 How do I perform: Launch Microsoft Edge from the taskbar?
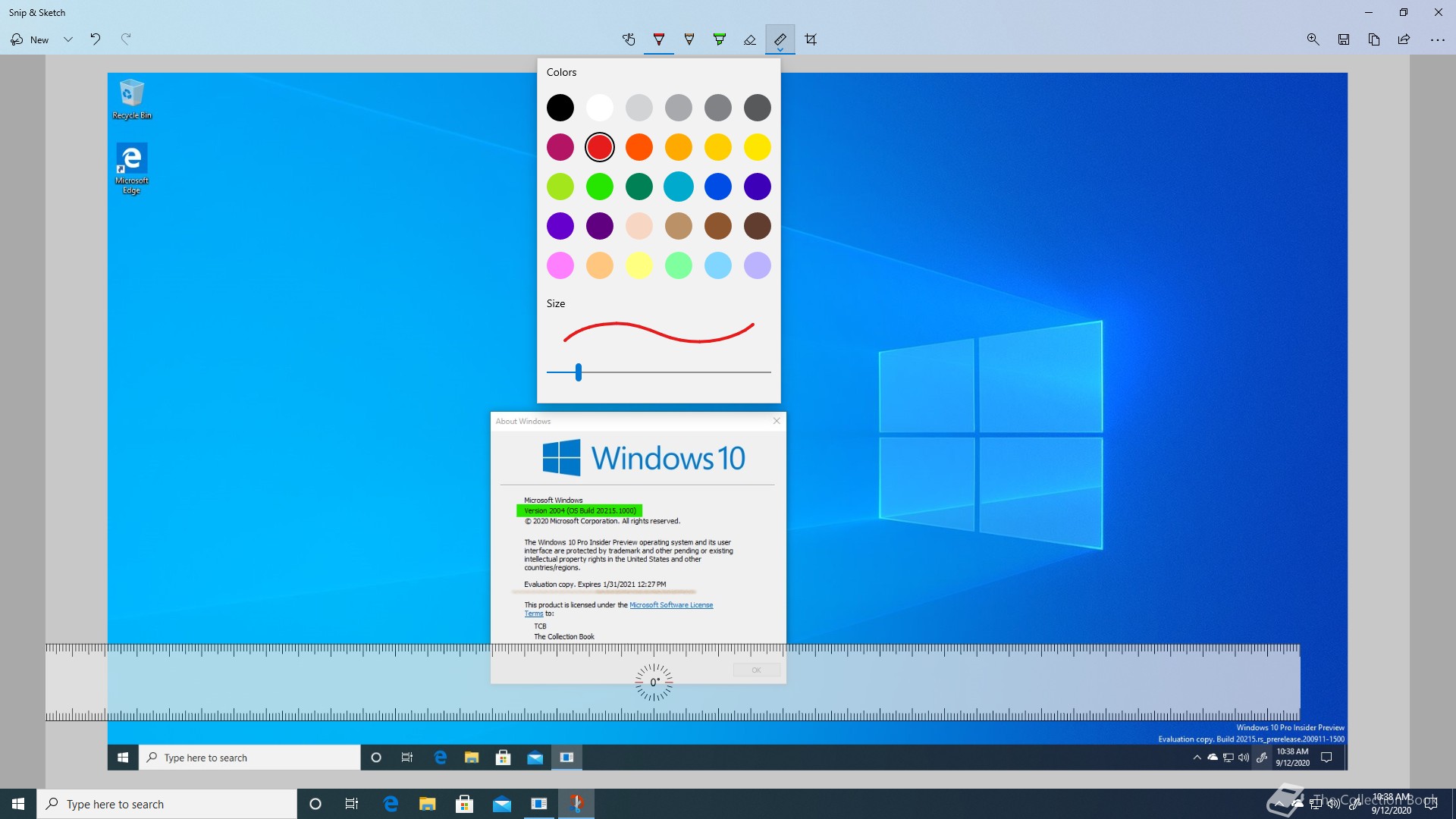pyautogui.click(x=391, y=804)
